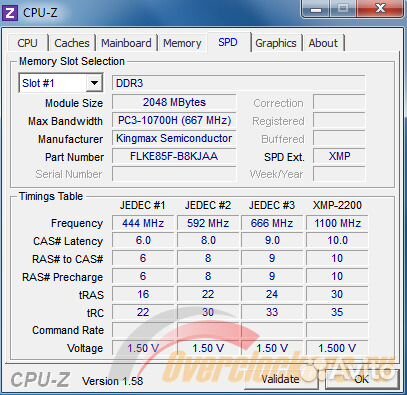This screenshot has width=407, height=395.
Task: Select the 2048 MBytes module size value
Action: (x=174, y=102)
